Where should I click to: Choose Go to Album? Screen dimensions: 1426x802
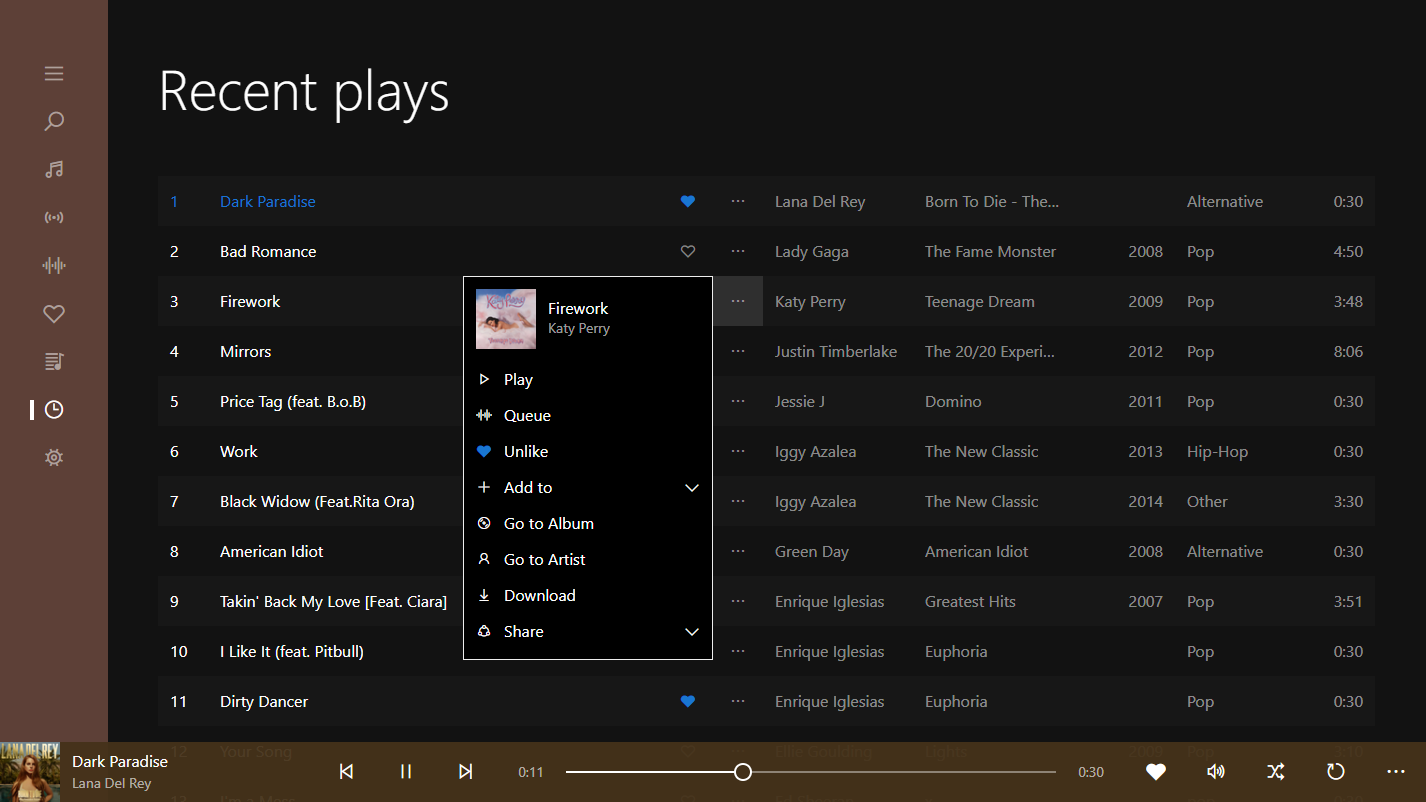pos(588,523)
